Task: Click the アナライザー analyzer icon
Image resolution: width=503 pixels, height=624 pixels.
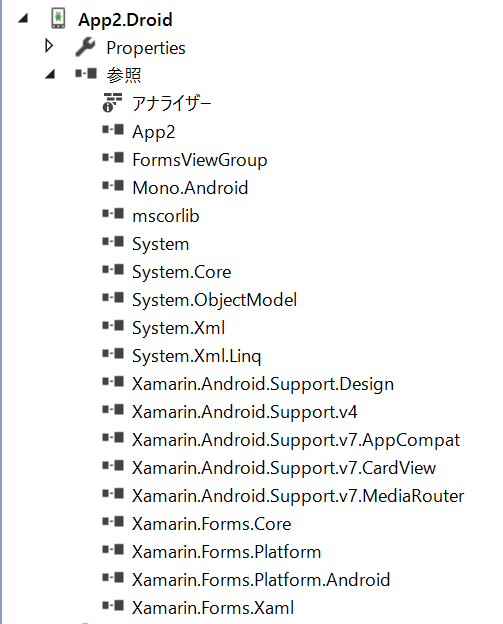Action: (x=112, y=102)
